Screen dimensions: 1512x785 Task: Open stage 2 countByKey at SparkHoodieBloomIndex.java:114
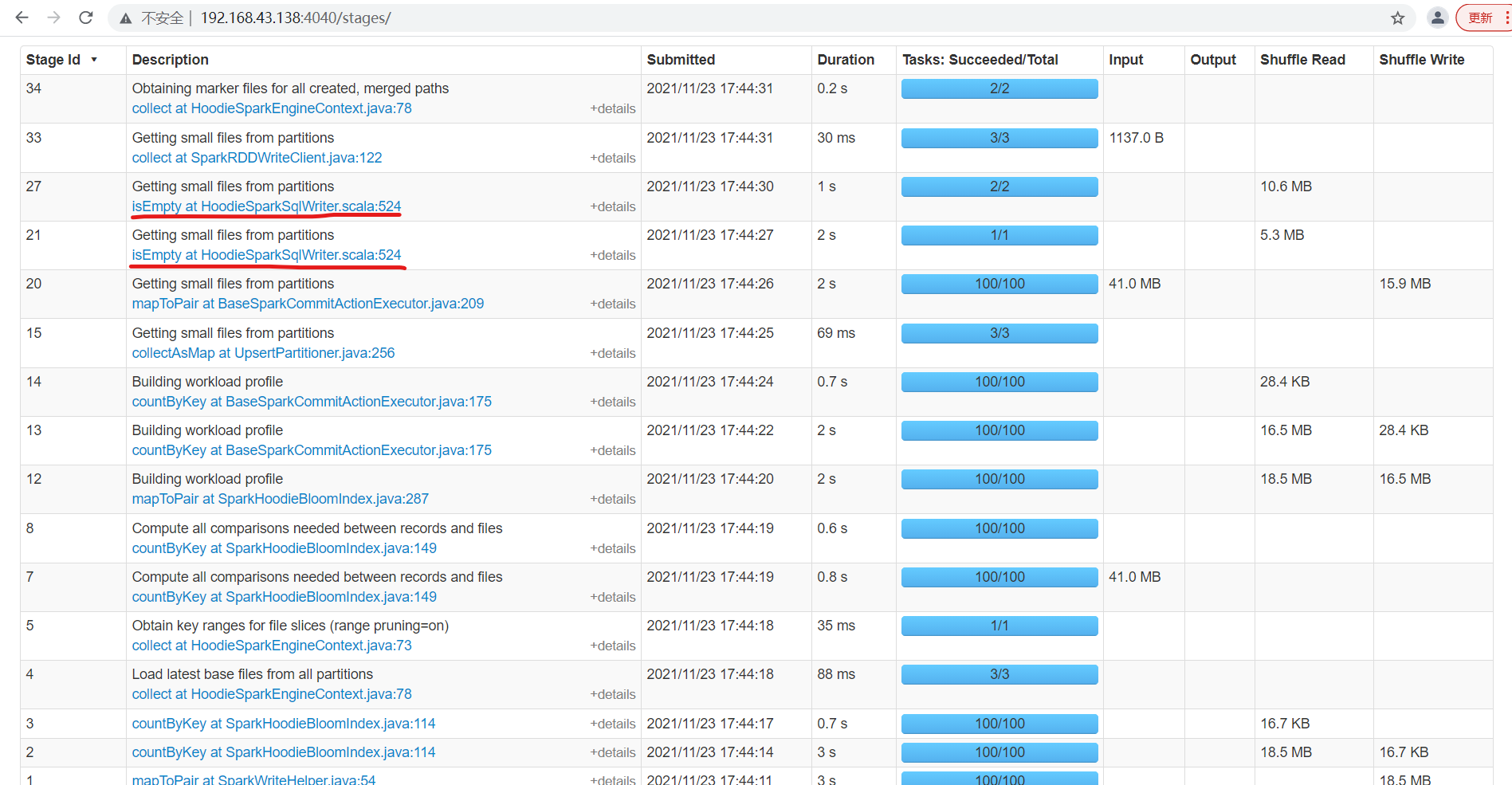click(284, 752)
